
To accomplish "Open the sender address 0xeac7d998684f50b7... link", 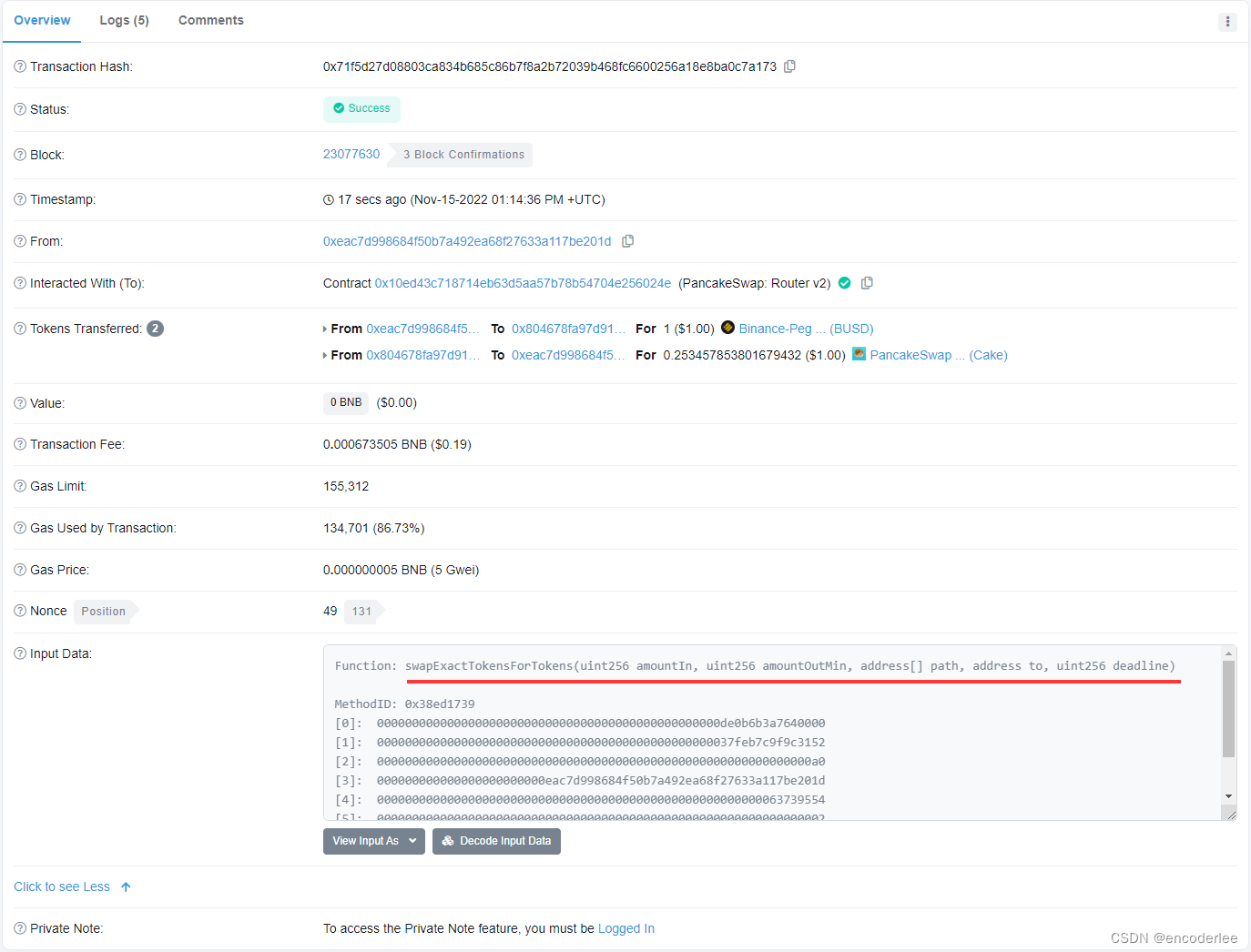I will click(x=467, y=241).
